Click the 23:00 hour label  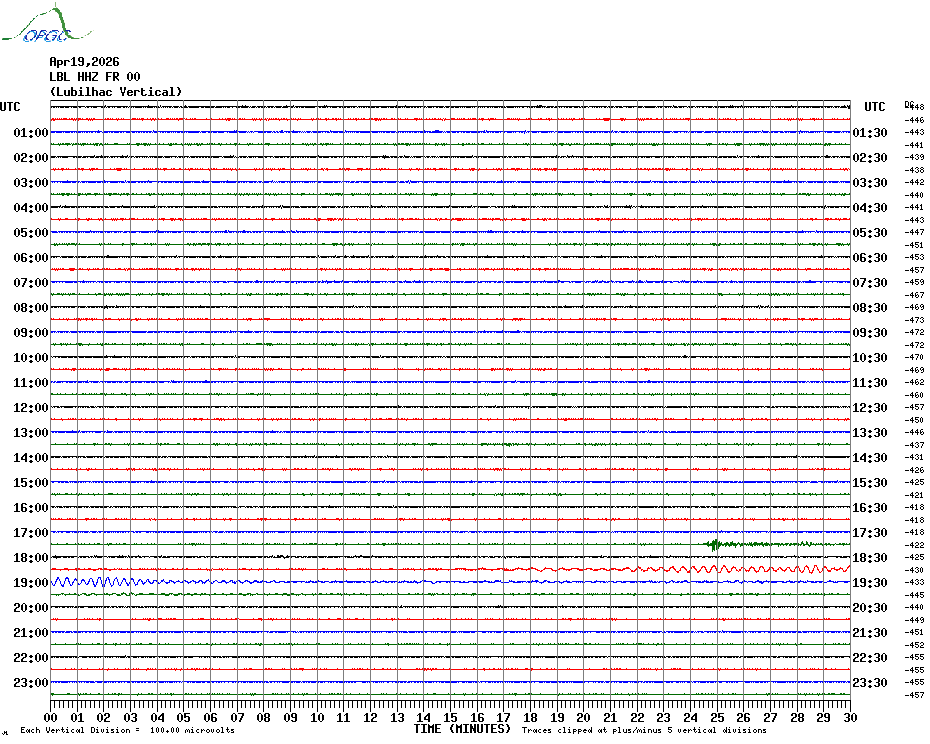(x=31, y=682)
